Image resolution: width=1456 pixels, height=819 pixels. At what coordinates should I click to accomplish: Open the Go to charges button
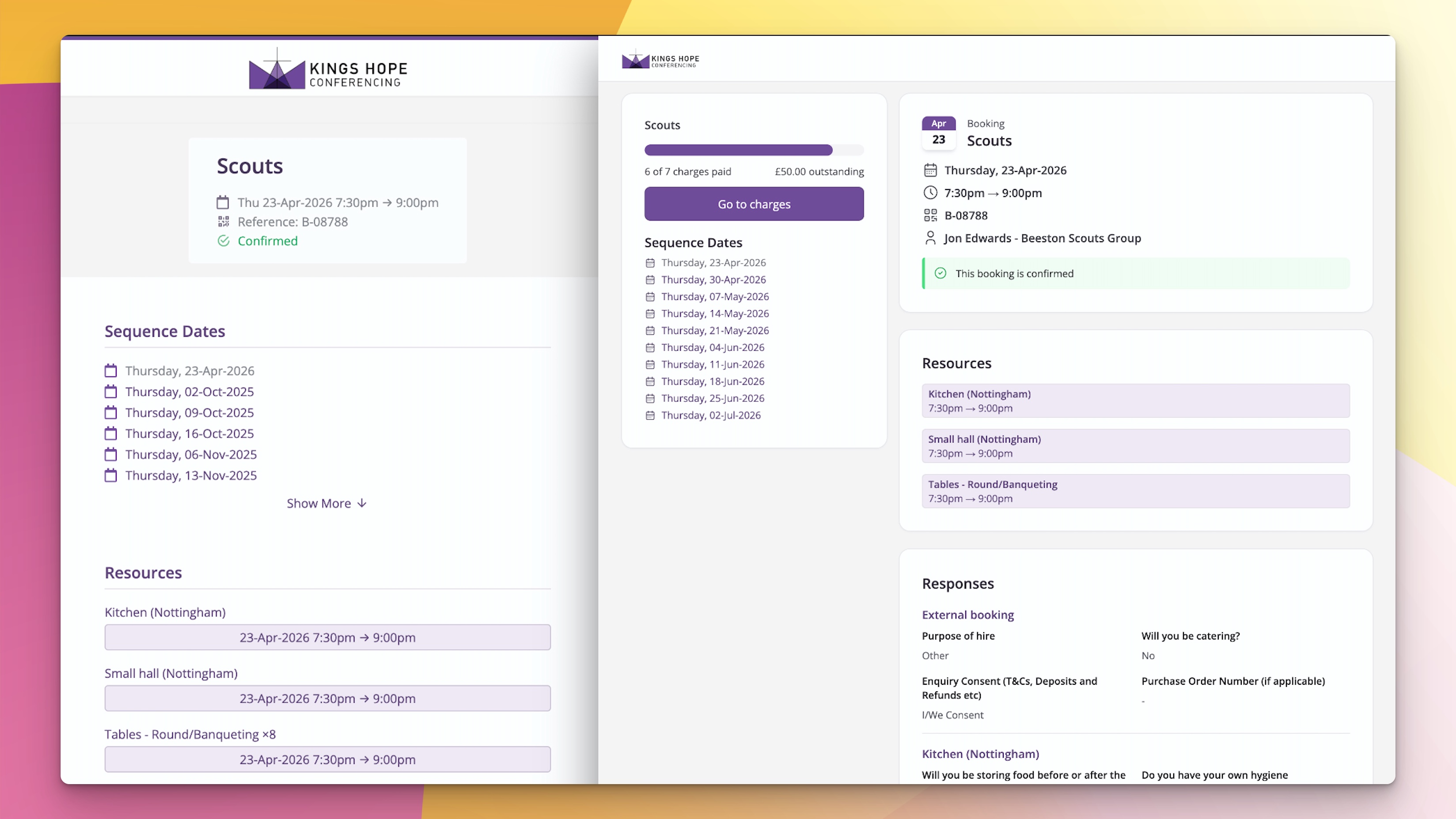754,204
